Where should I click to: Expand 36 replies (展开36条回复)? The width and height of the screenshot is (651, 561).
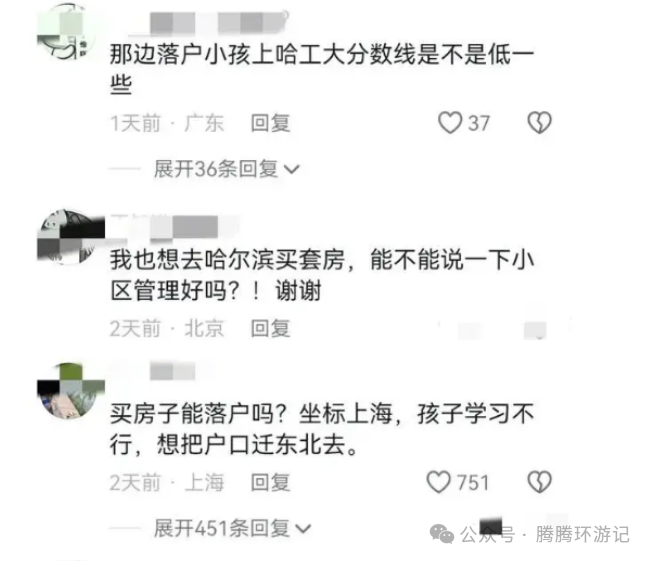226,169
